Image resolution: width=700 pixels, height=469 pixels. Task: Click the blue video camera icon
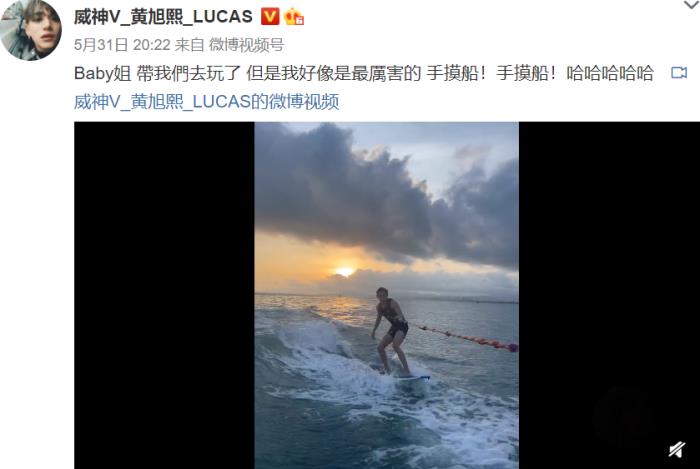tap(679, 73)
